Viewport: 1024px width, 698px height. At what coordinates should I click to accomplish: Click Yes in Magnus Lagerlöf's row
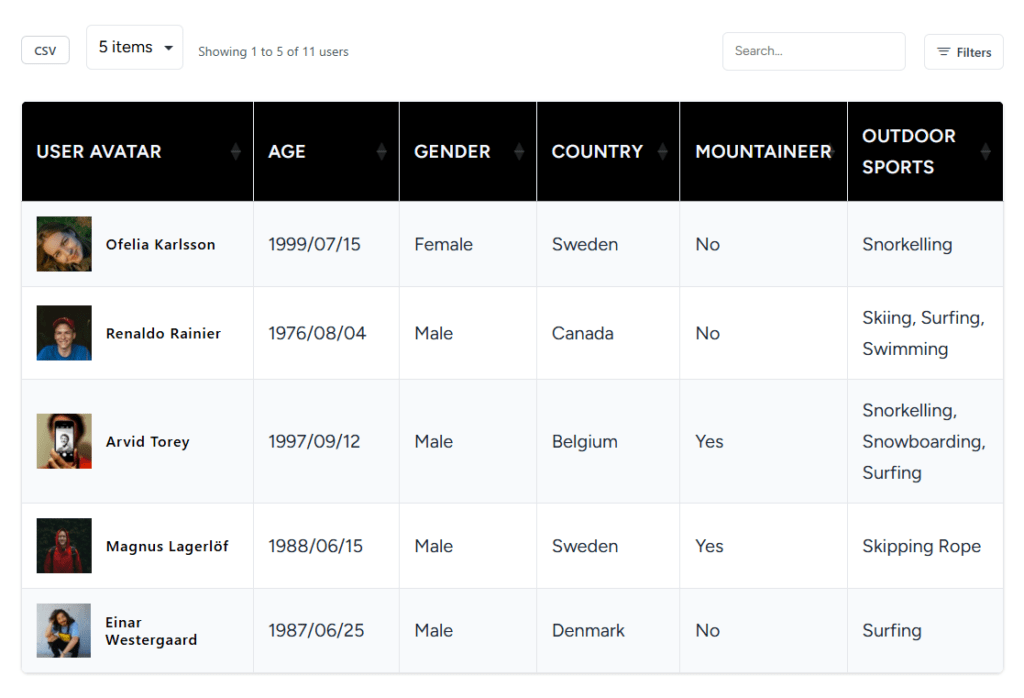(709, 546)
